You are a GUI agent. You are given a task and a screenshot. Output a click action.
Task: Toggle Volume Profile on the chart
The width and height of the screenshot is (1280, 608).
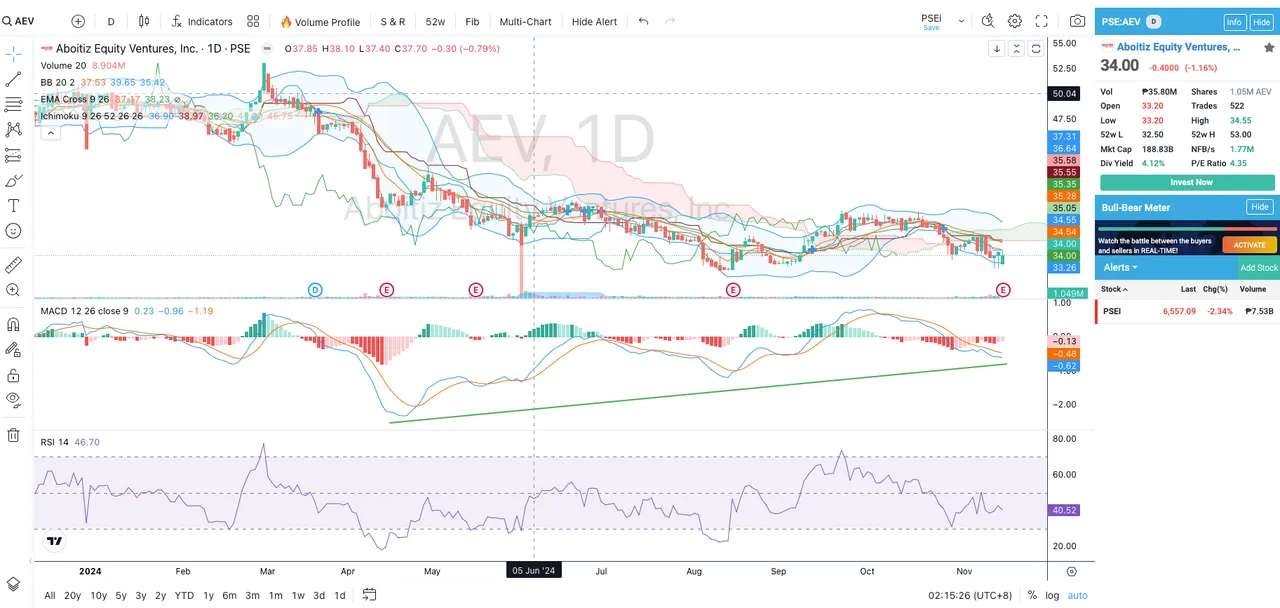coord(320,21)
